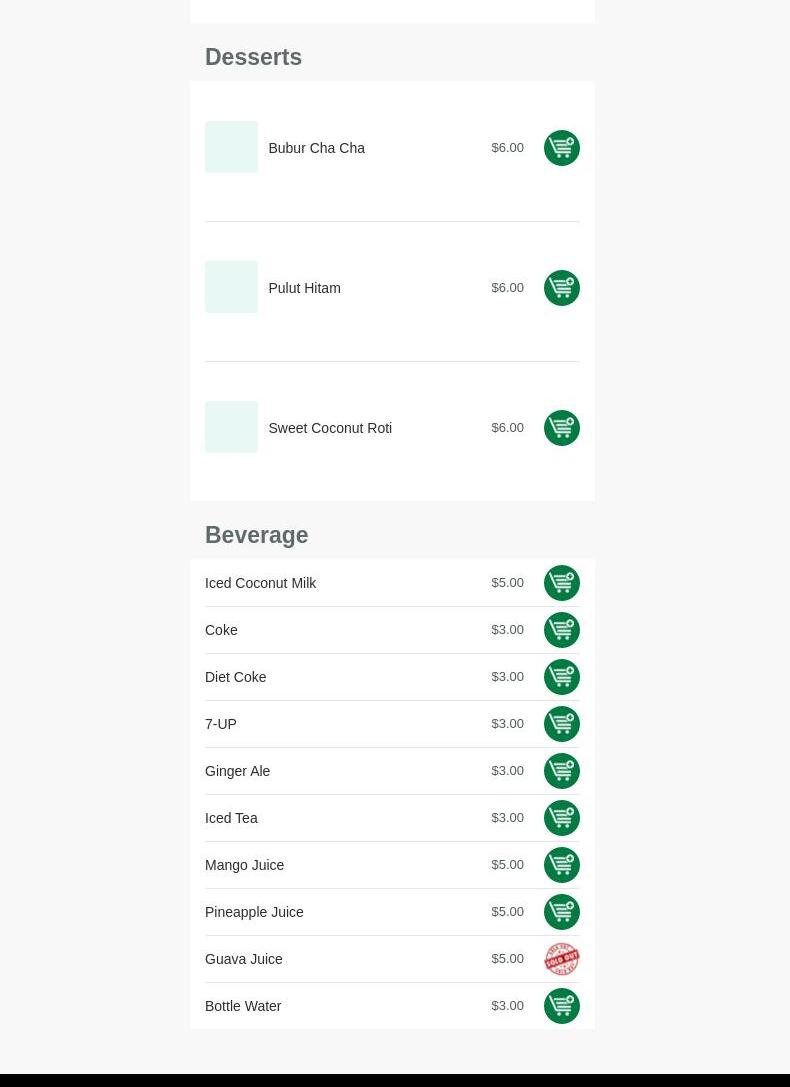
Task: Add Iced Tea to cart
Action: (561, 818)
